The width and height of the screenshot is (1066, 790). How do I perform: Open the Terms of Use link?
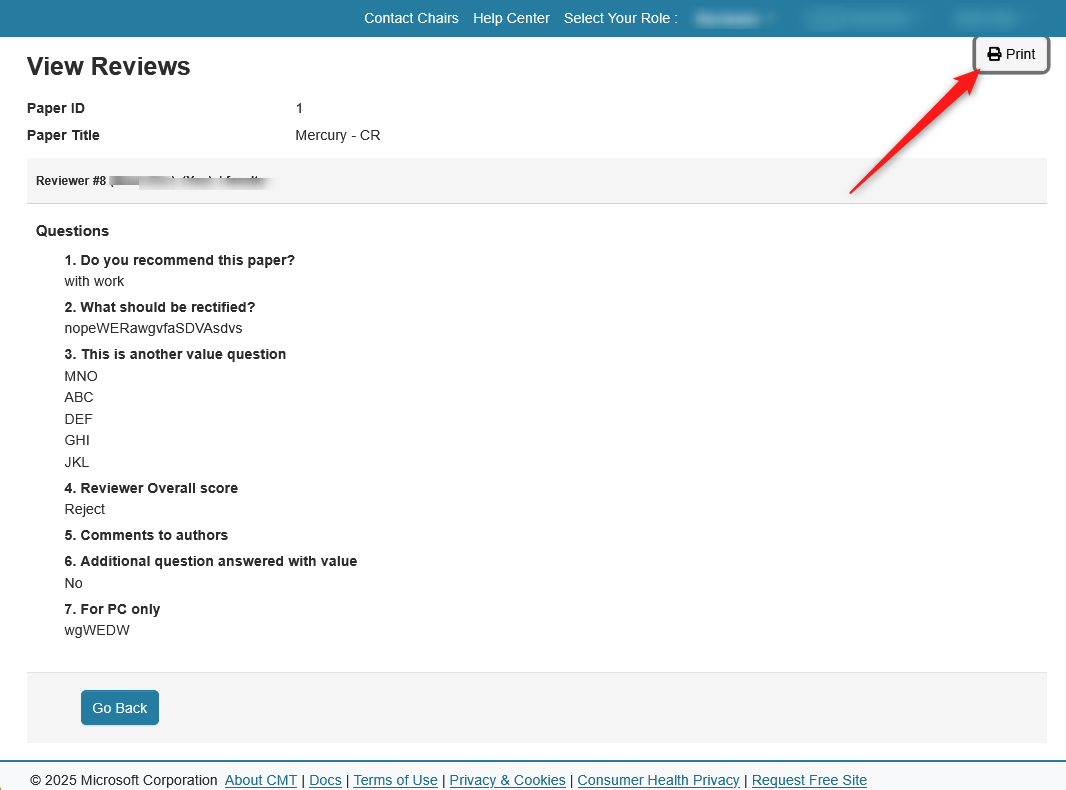(x=395, y=780)
